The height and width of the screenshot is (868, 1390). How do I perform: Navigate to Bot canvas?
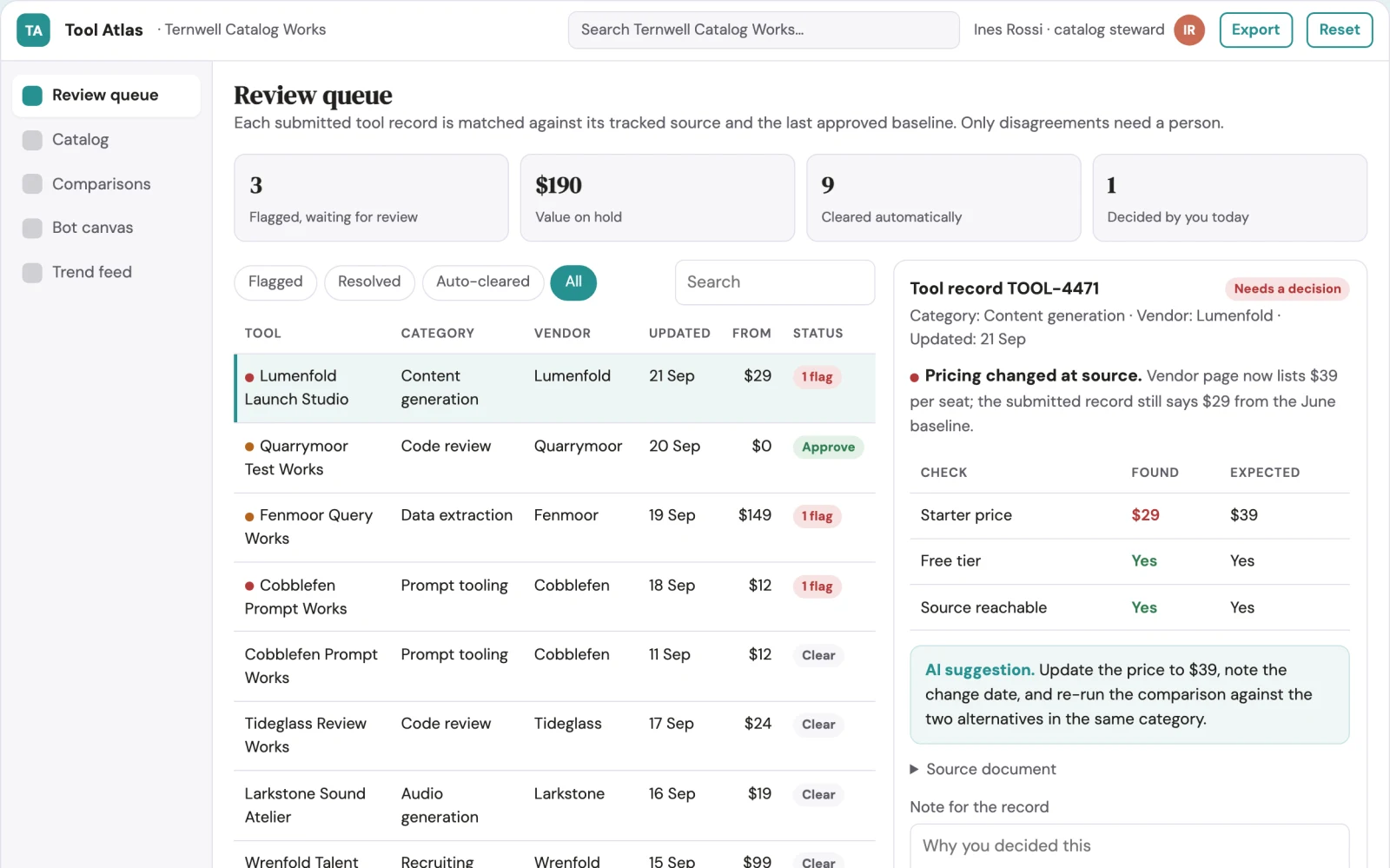tap(106, 228)
